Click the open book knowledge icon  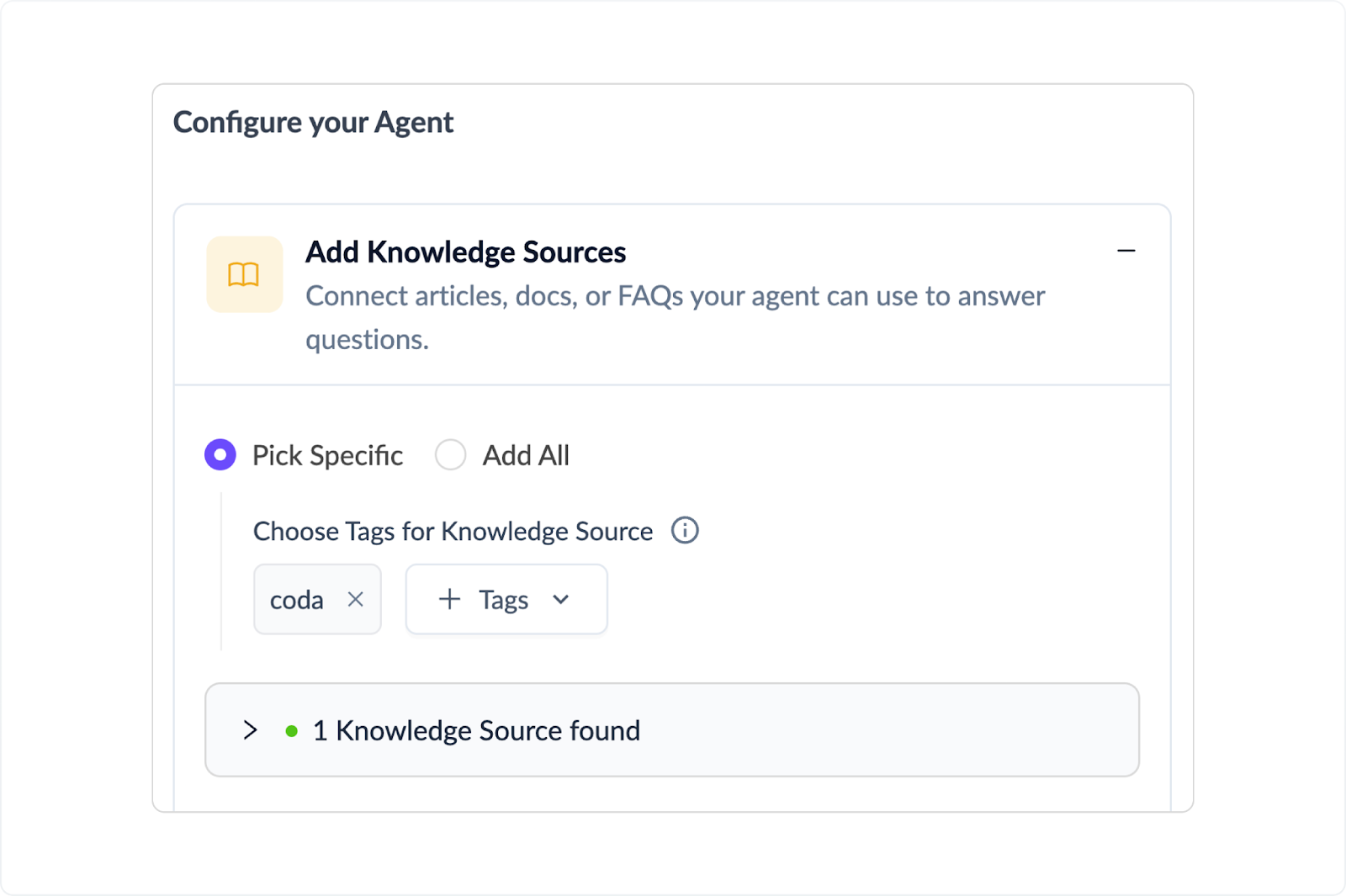[x=244, y=274]
